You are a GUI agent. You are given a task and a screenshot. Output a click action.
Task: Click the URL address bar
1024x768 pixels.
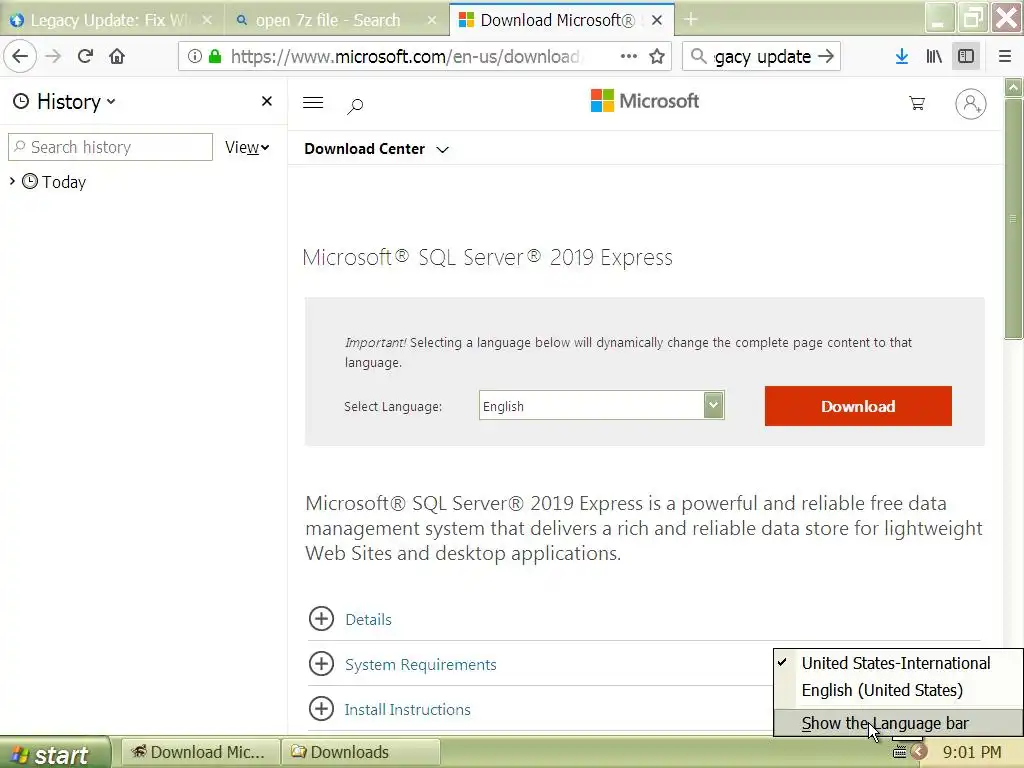405,56
